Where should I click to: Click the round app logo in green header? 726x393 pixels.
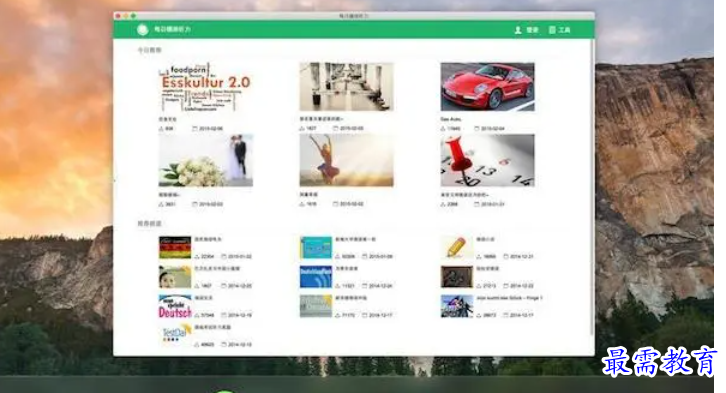coord(143,30)
